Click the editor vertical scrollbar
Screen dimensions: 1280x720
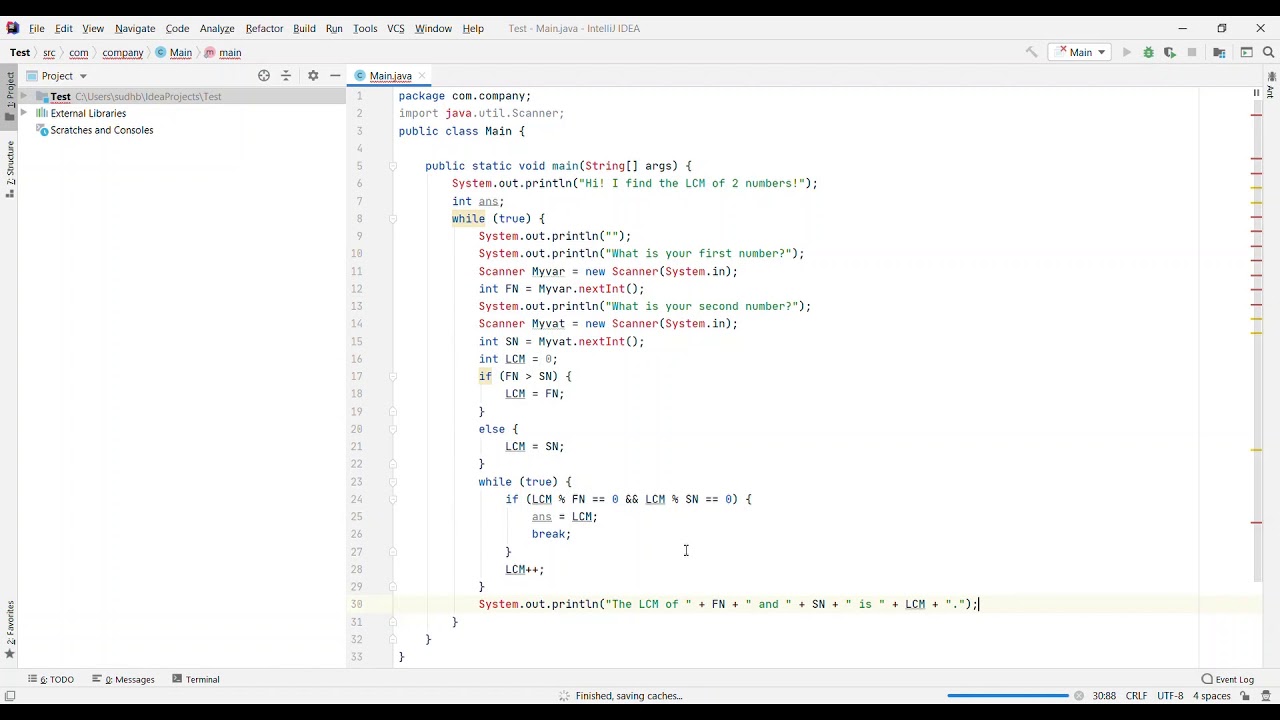[x=1257, y=340]
